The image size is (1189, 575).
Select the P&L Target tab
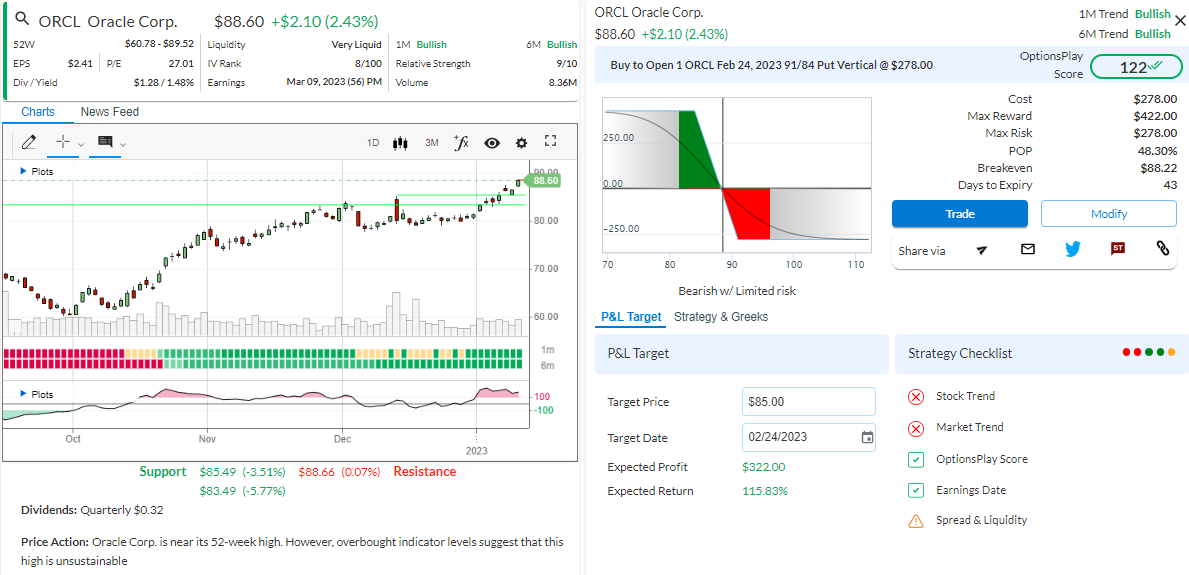point(631,317)
